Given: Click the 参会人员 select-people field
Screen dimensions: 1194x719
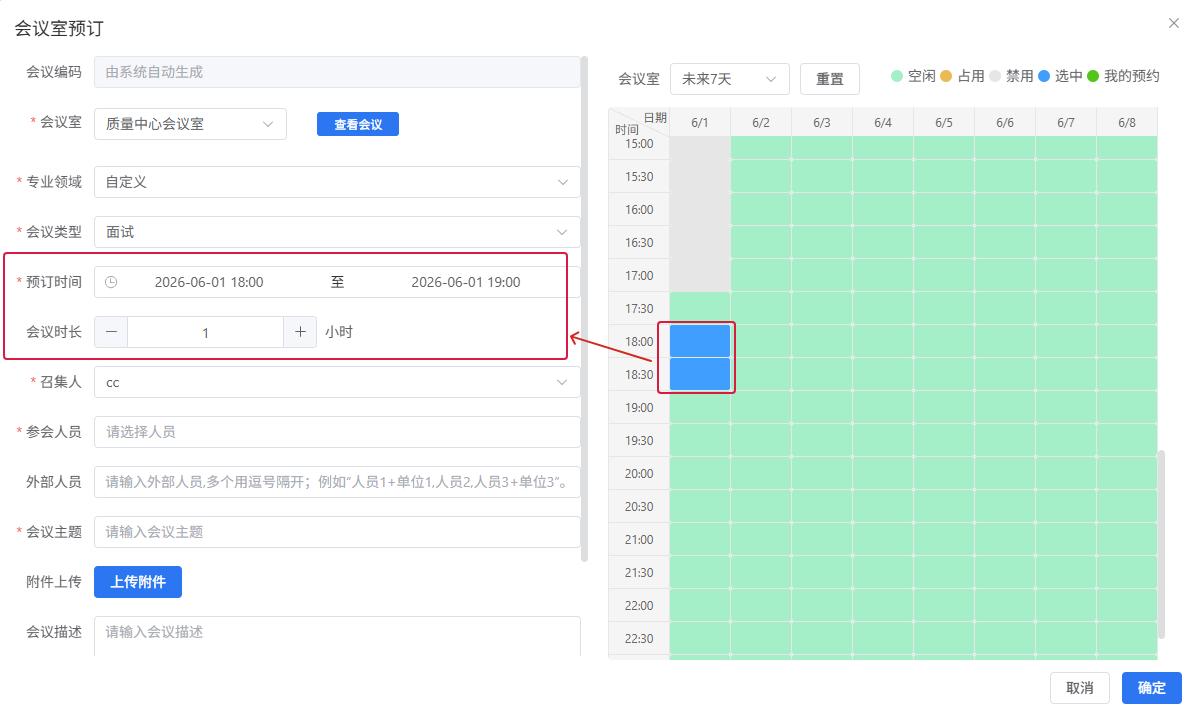Looking at the screenshot, I should click(337, 432).
